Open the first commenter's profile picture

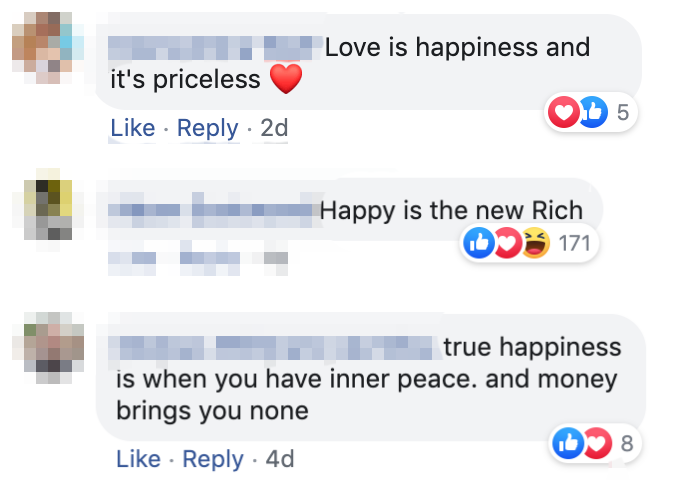coord(48,48)
